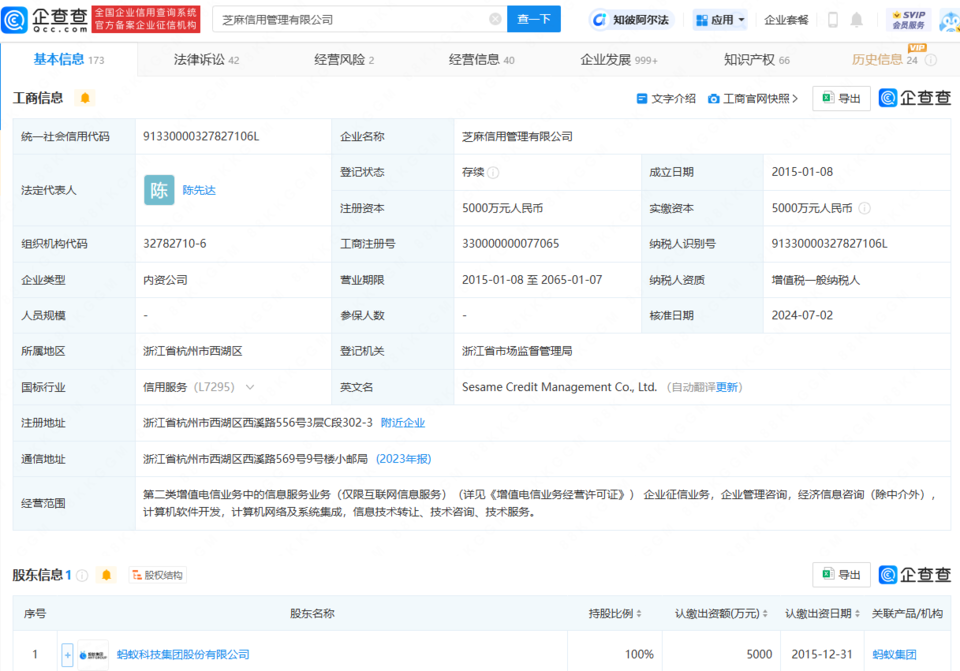
Task: Click the info icon next to 存续
Action: tap(494, 172)
